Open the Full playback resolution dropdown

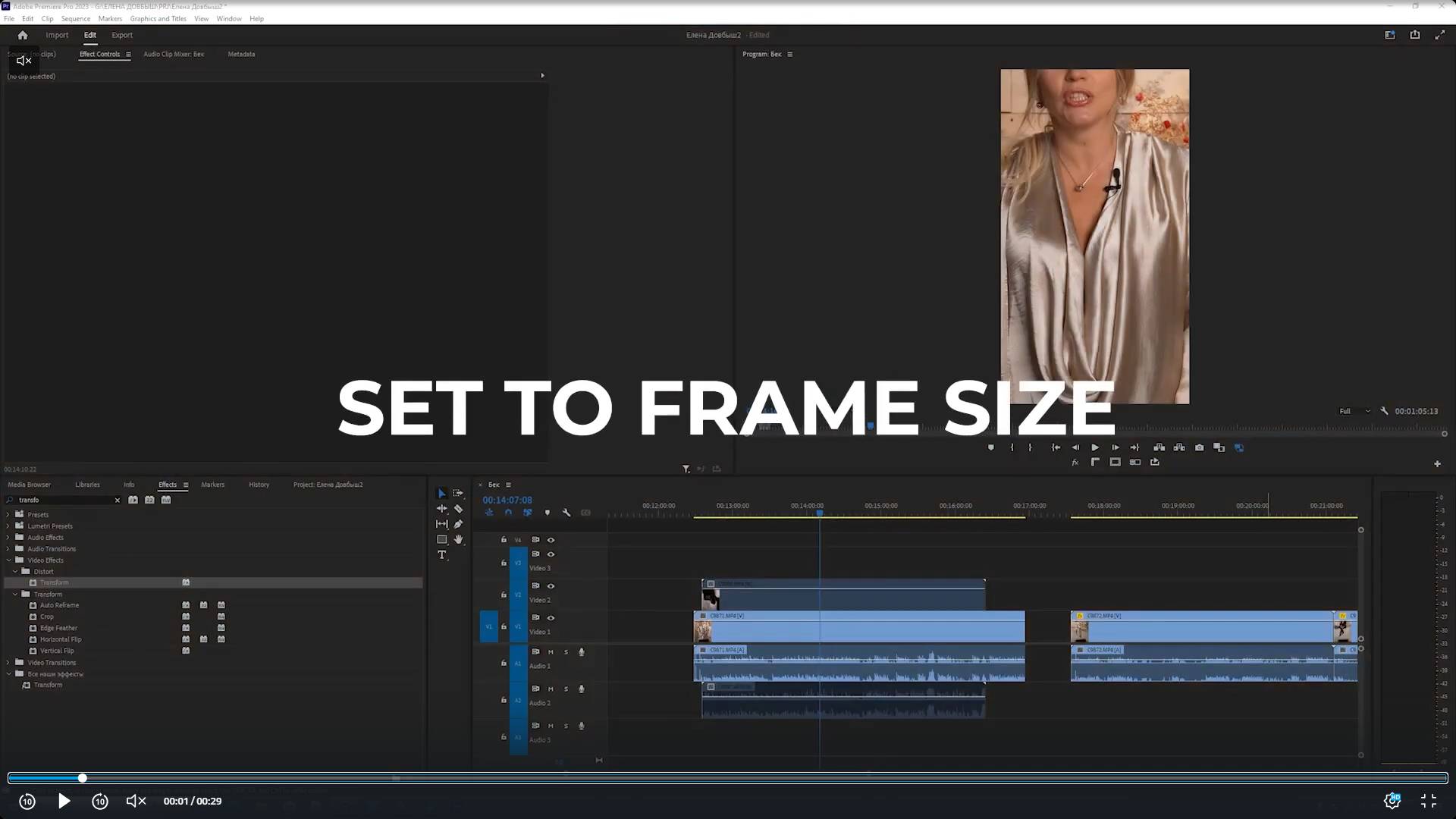coord(1354,411)
